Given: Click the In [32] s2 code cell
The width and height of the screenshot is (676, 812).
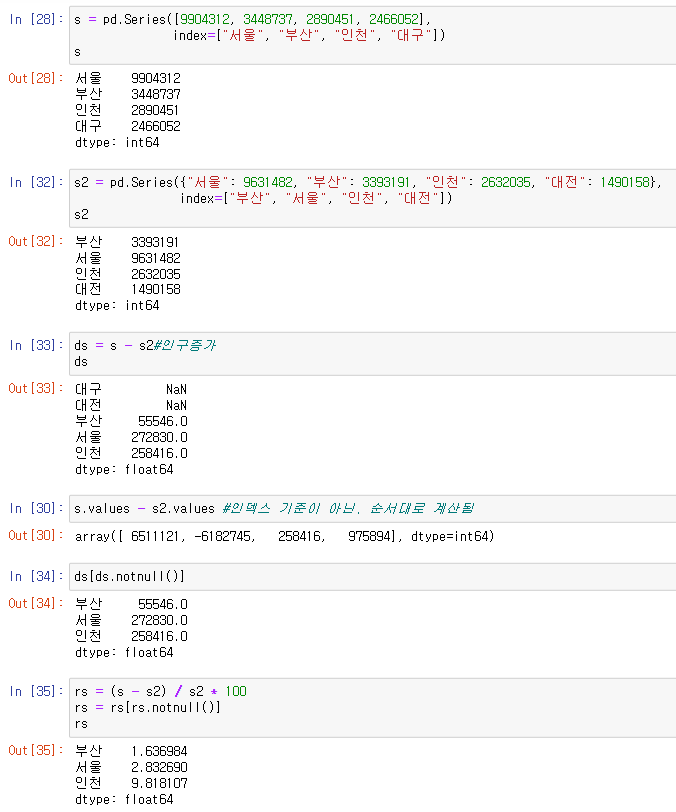Looking at the screenshot, I should [x=372, y=198].
